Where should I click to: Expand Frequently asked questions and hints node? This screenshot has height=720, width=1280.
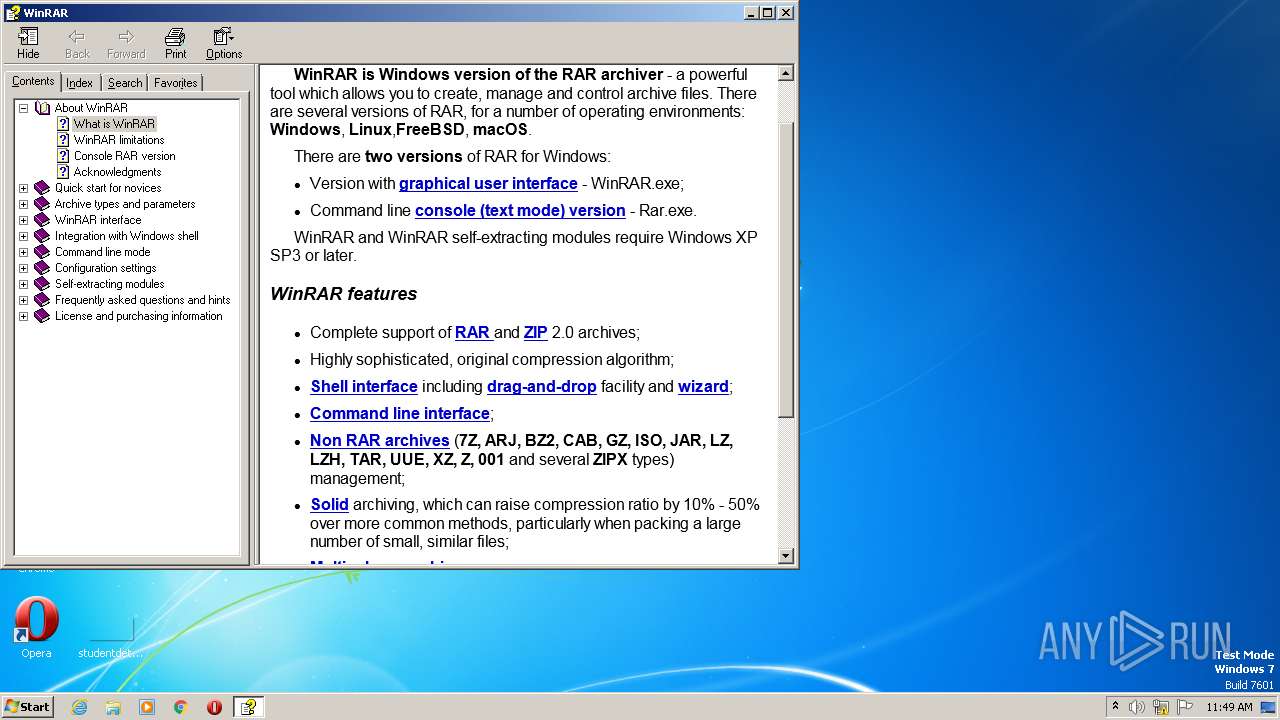coord(23,300)
